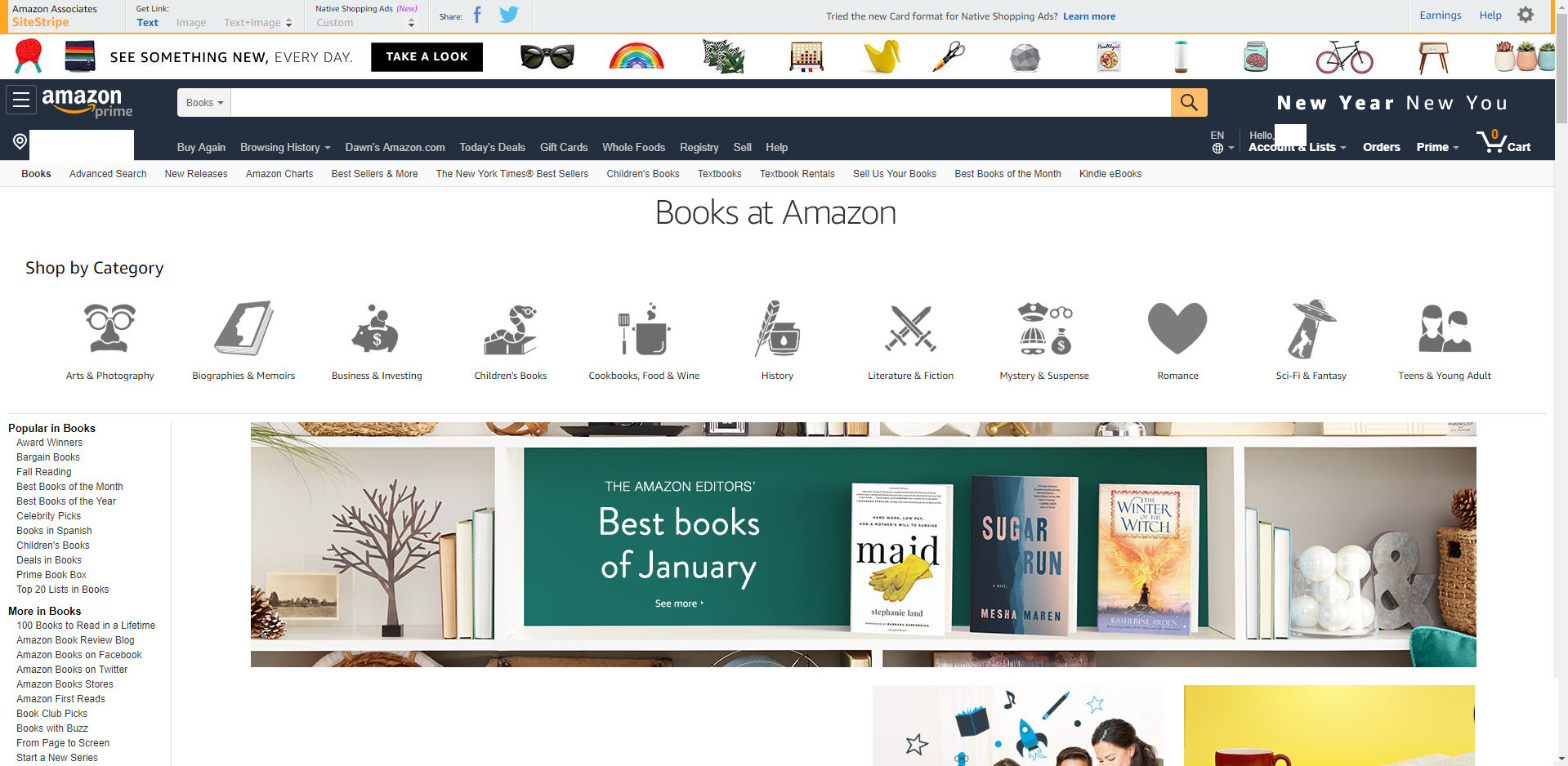Switch to New Releases tab
Screen dimensions: 1568x766
pos(196,174)
